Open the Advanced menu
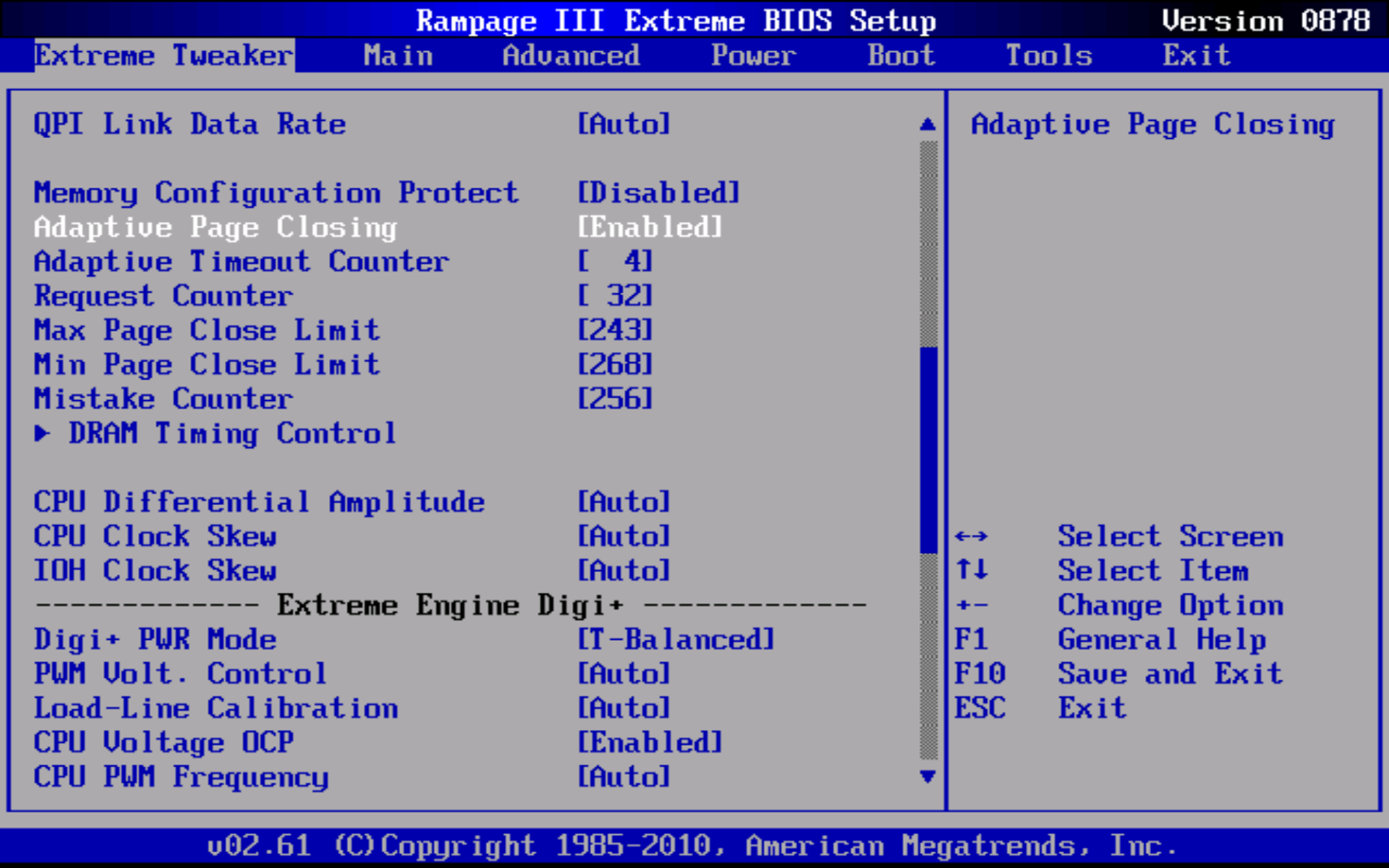The image size is (1389, 868). (572, 55)
